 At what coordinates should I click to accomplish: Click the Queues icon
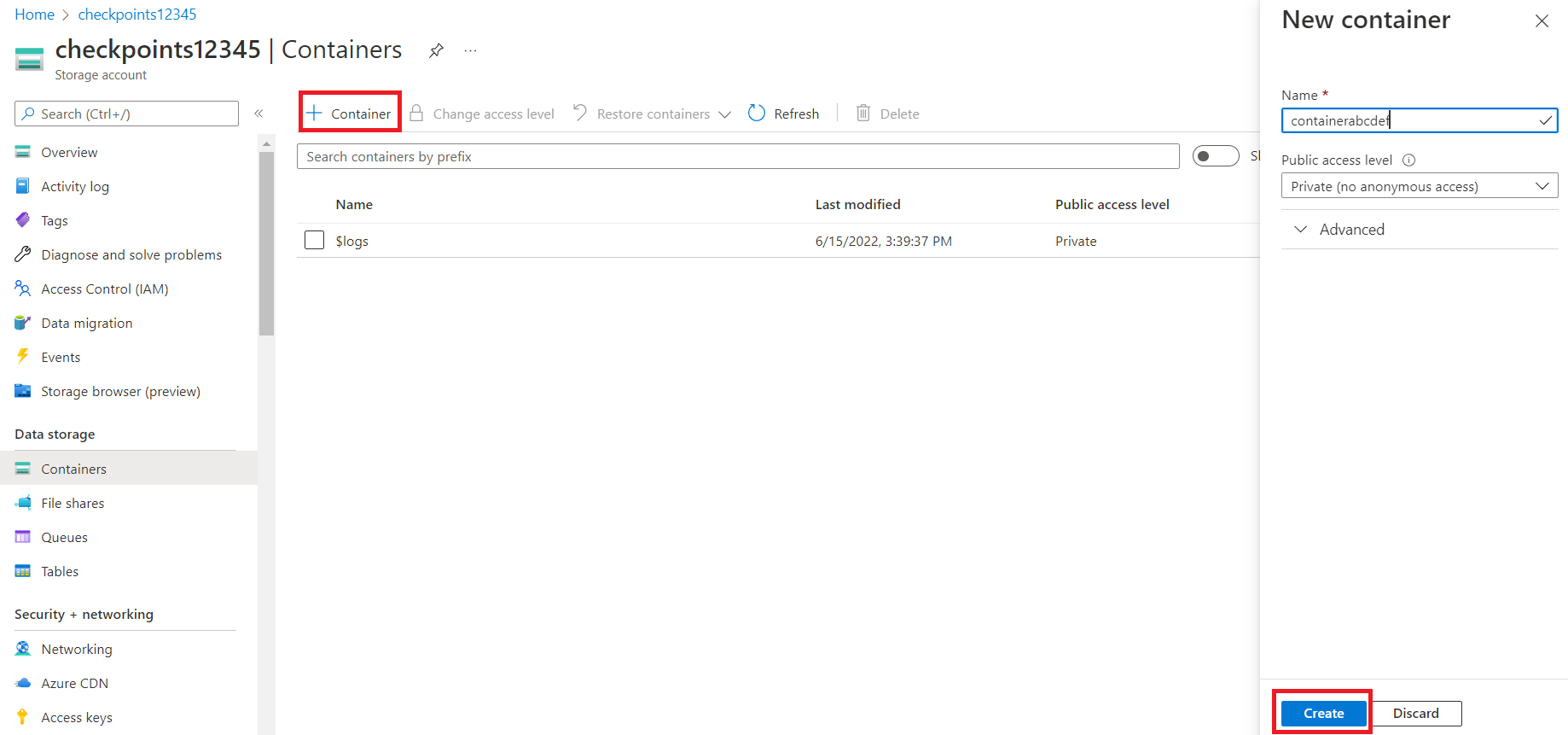(x=23, y=537)
